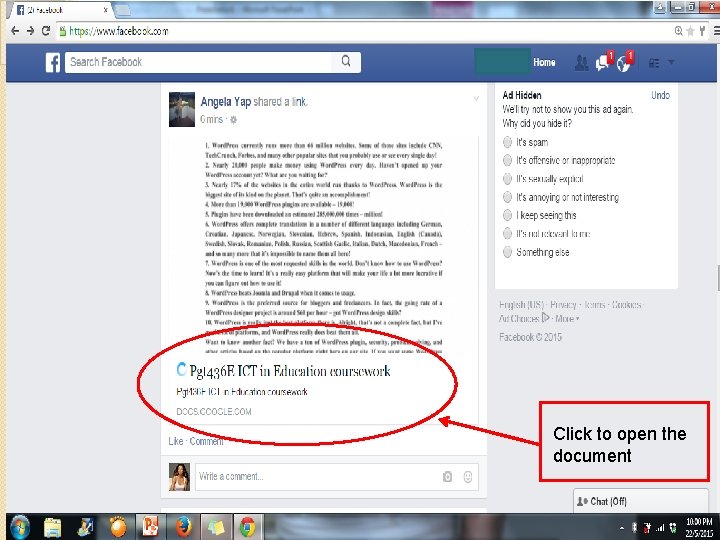The width and height of the screenshot is (720, 540).
Task: Click the Chrome user profile button
Action: (x=658, y=8)
